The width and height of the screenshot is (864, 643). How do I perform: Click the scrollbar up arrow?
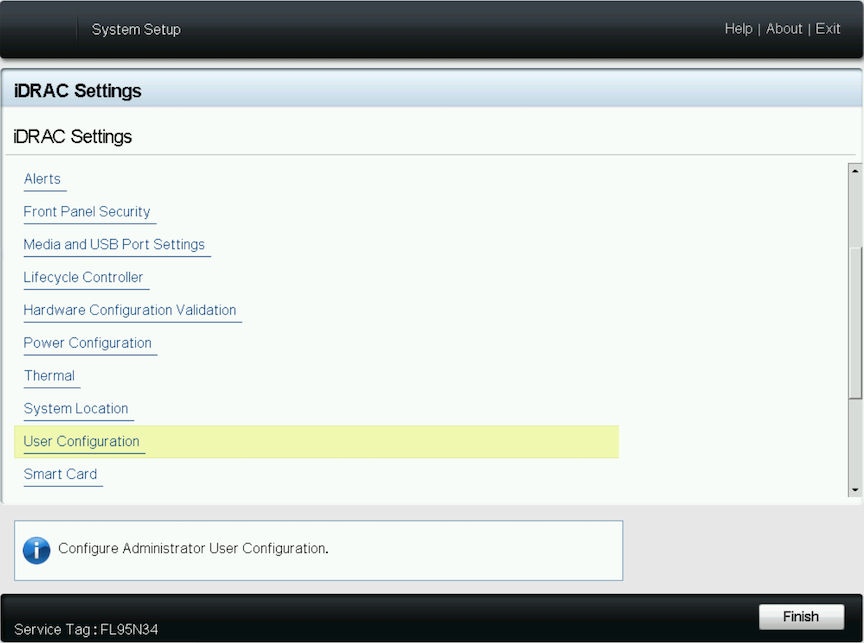pyautogui.click(x=855, y=170)
